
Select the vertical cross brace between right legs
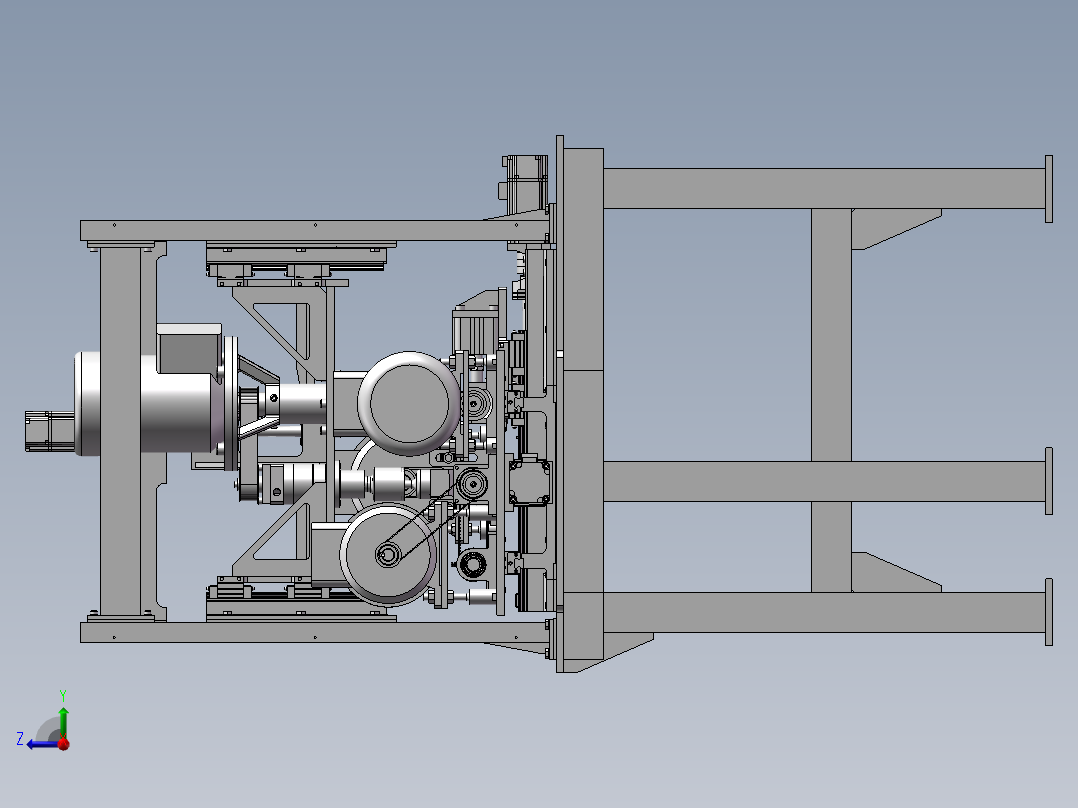tap(831, 400)
